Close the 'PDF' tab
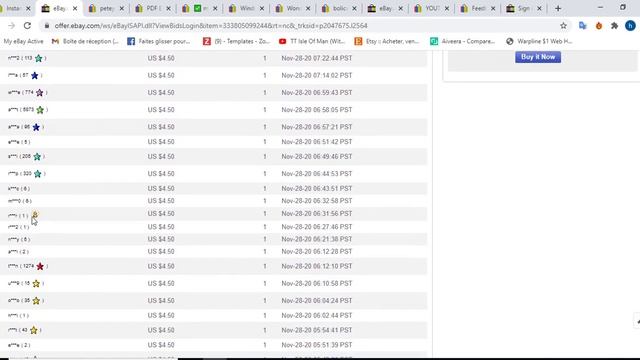This screenshot has height=360, width=640. pyautogui.click(x=168, y=8)
